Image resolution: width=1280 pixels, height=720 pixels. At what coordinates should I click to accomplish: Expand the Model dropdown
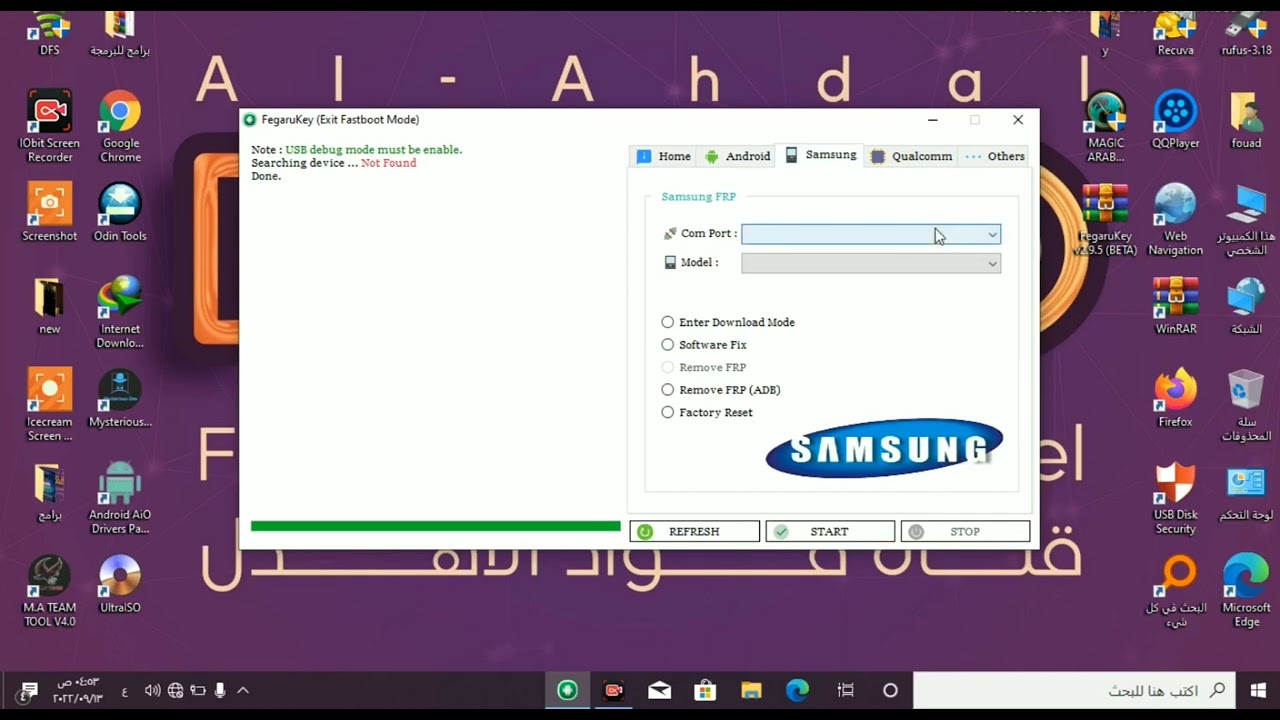coord(992,263)
